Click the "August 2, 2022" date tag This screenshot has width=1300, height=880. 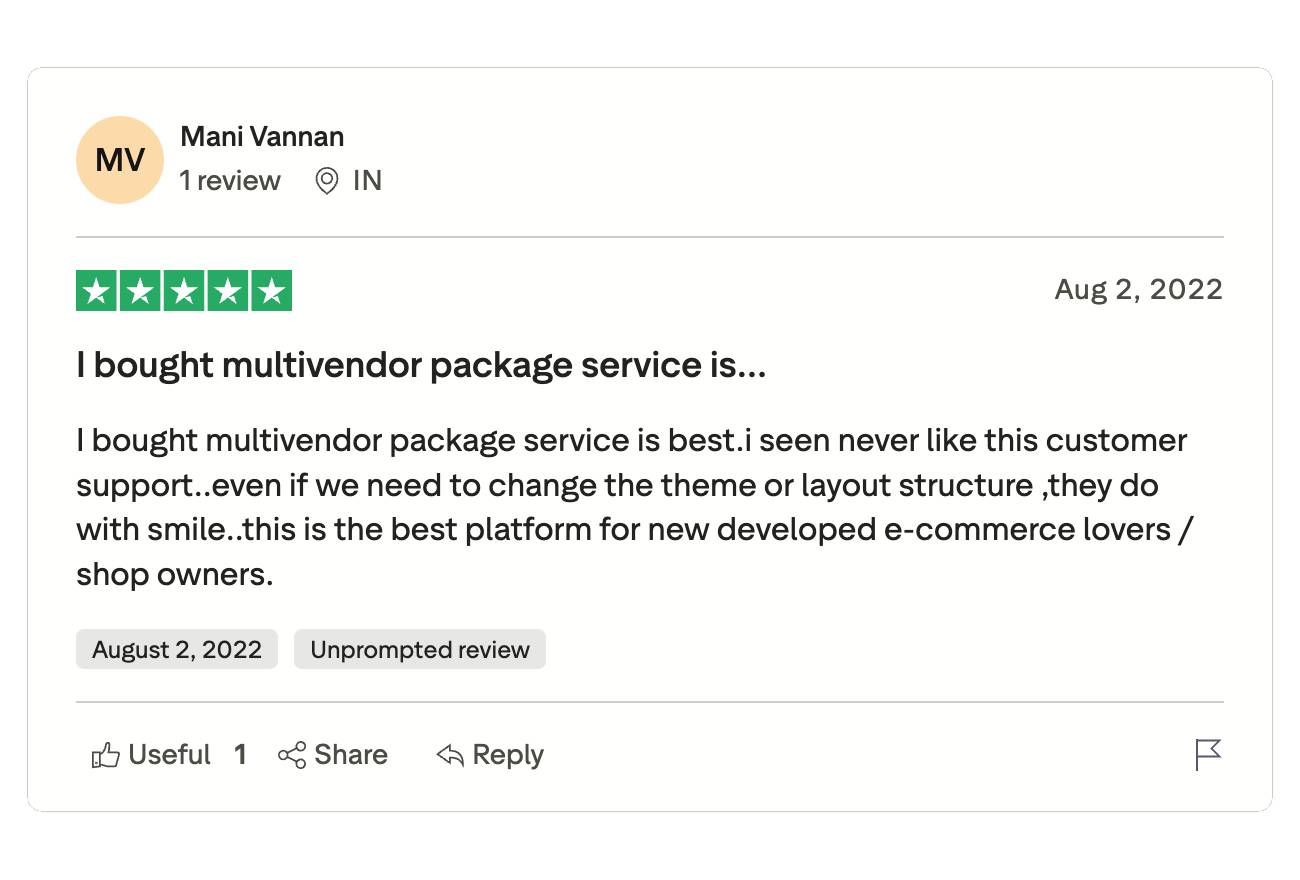pos(177,650)
